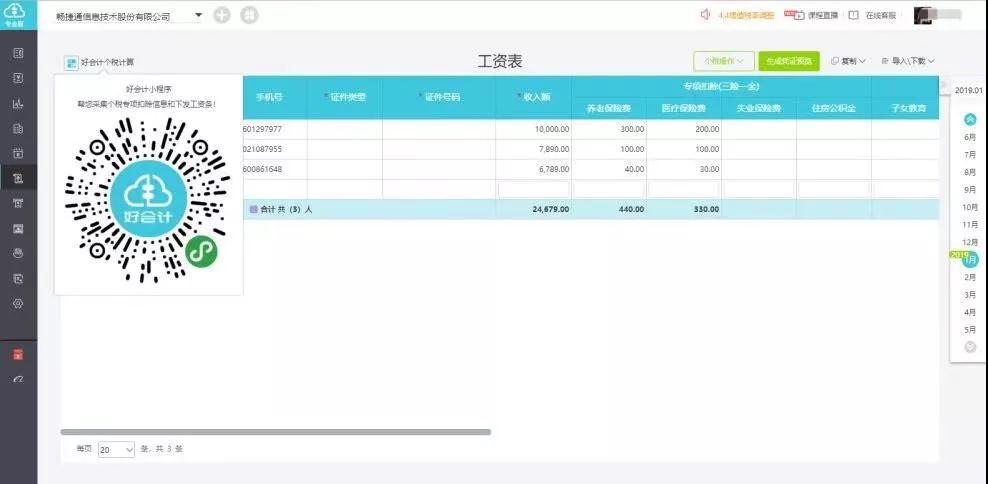This screenshot has width=988, height=484.
Task: Click the empty 住房公积金 input in the blank row
Action: [834, 189]
